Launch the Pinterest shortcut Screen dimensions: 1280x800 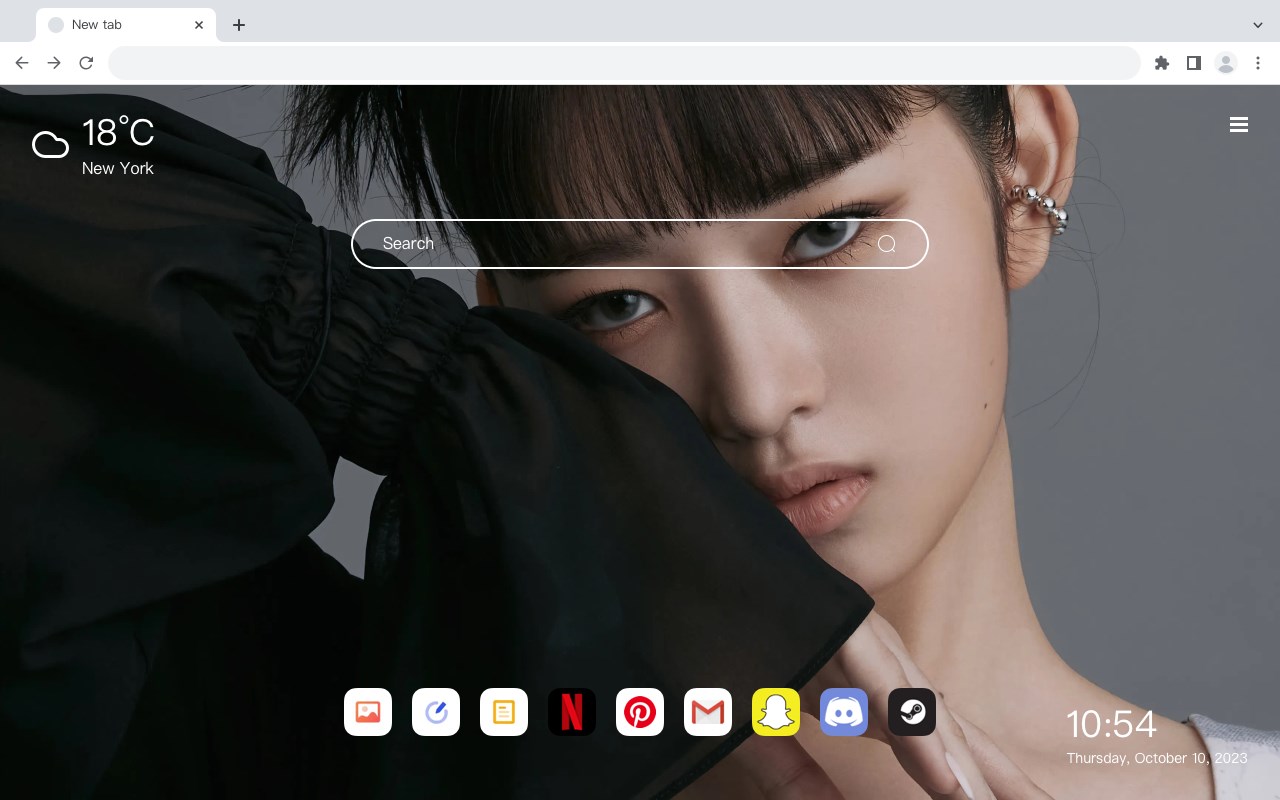coord(640,712)
